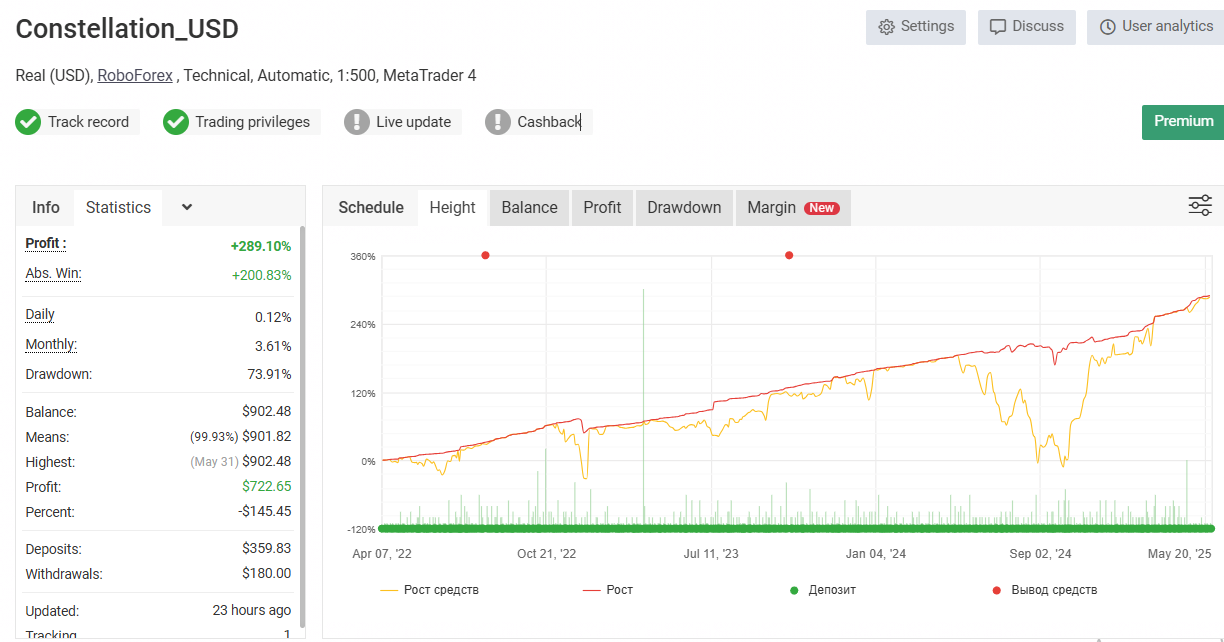
Task: Toggle the yellow Рост средств legend series
Action: 430,590
